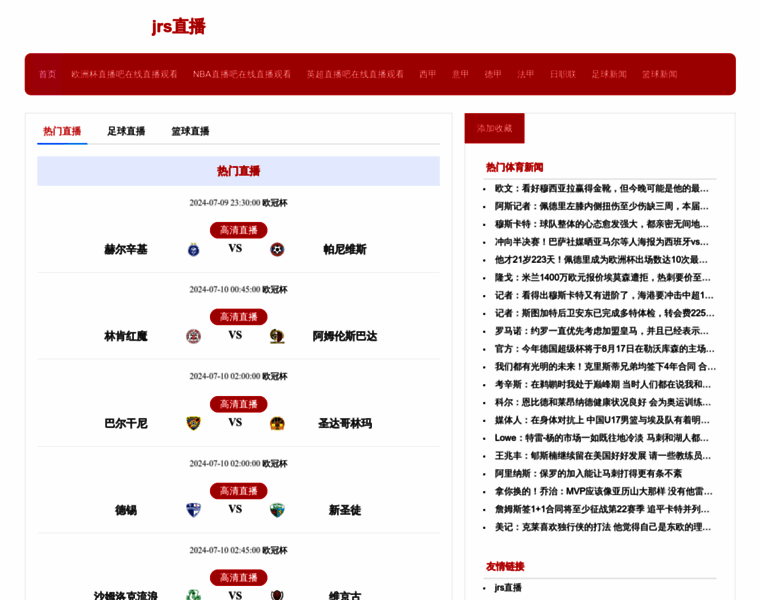The width and height of the screenshot is (760, 600).
Task: Select 西甲 in navigation bar
Action: [428, 74]
